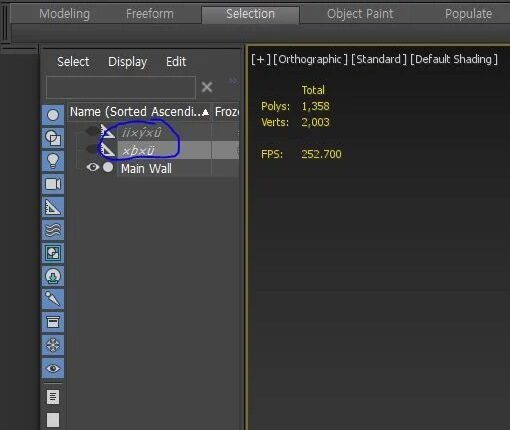Toggle Display Geometry filter icon
The height and width of the screenshot is (430, 510).
53,115
